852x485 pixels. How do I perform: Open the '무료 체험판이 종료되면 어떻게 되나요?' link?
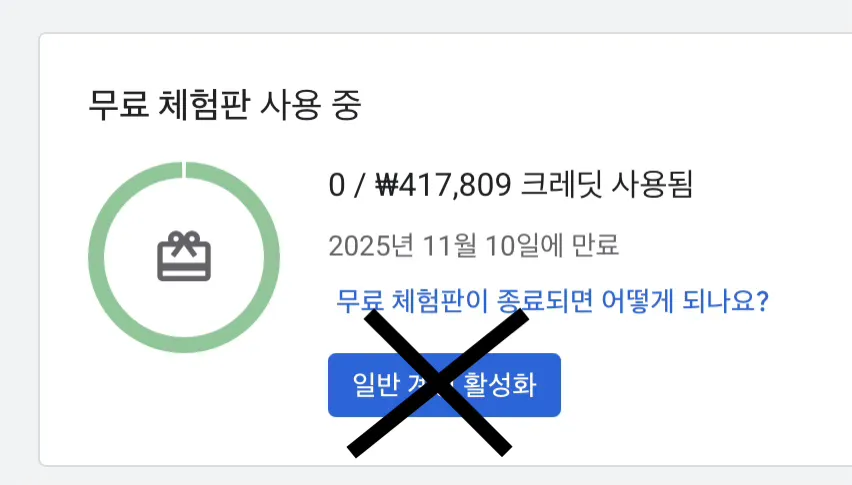pyautogui.click(x=552, y=300)
